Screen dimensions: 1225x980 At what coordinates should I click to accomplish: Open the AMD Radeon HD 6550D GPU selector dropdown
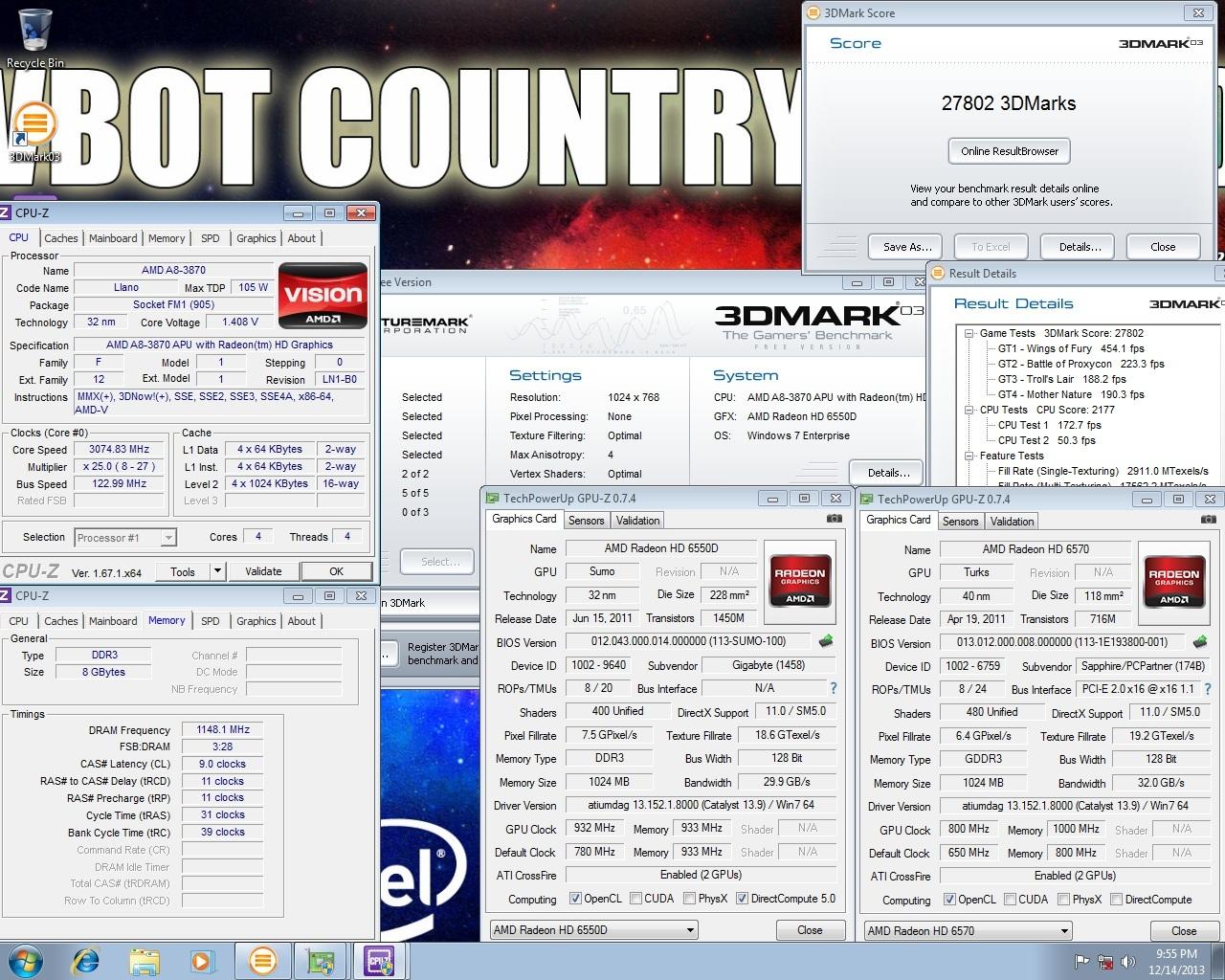(593, 929)
